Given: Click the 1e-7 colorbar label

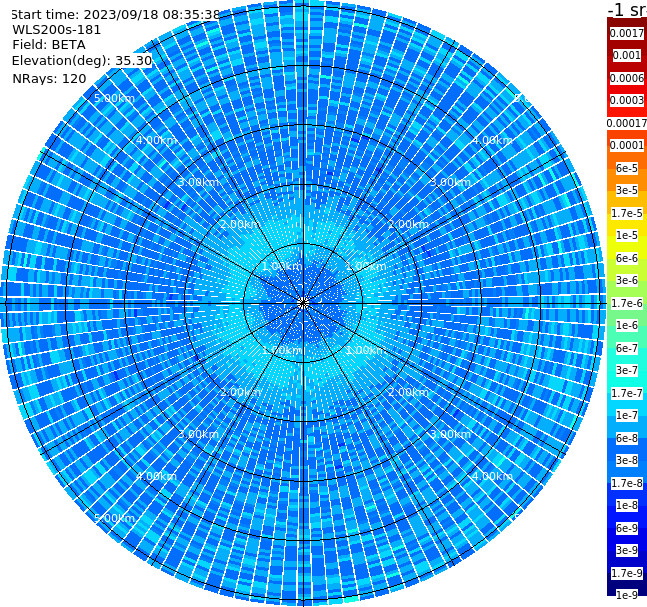Looking at the screenshot, I should [627, 415].
